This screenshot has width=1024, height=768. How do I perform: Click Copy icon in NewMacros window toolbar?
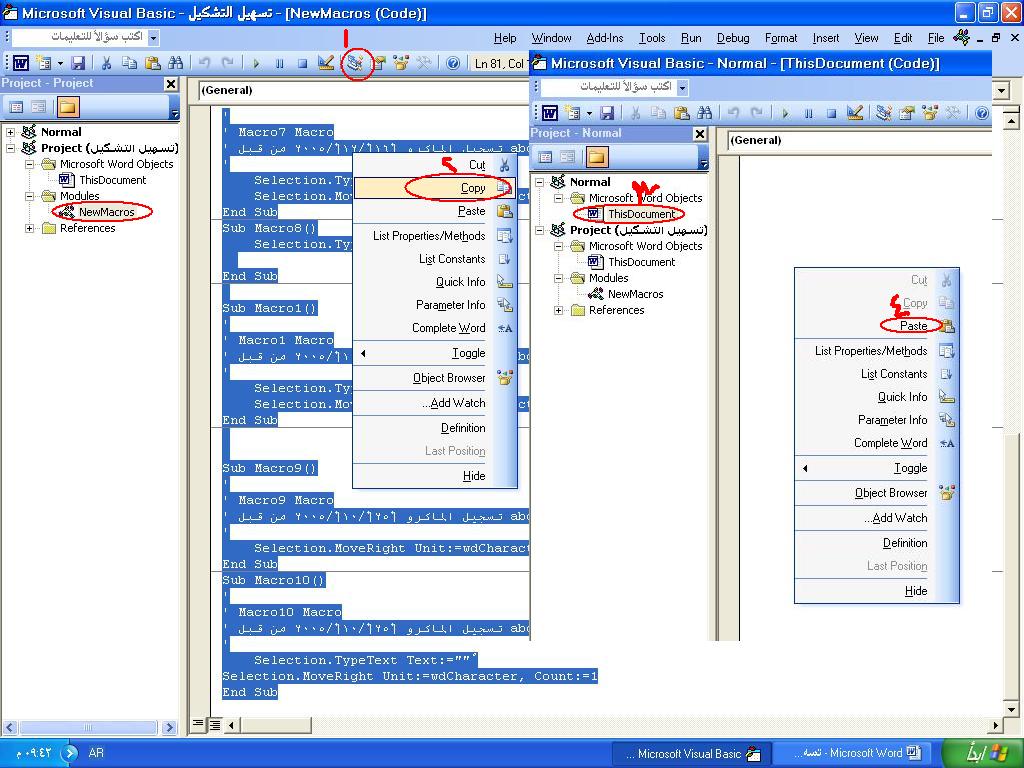(x=130, y=63)
